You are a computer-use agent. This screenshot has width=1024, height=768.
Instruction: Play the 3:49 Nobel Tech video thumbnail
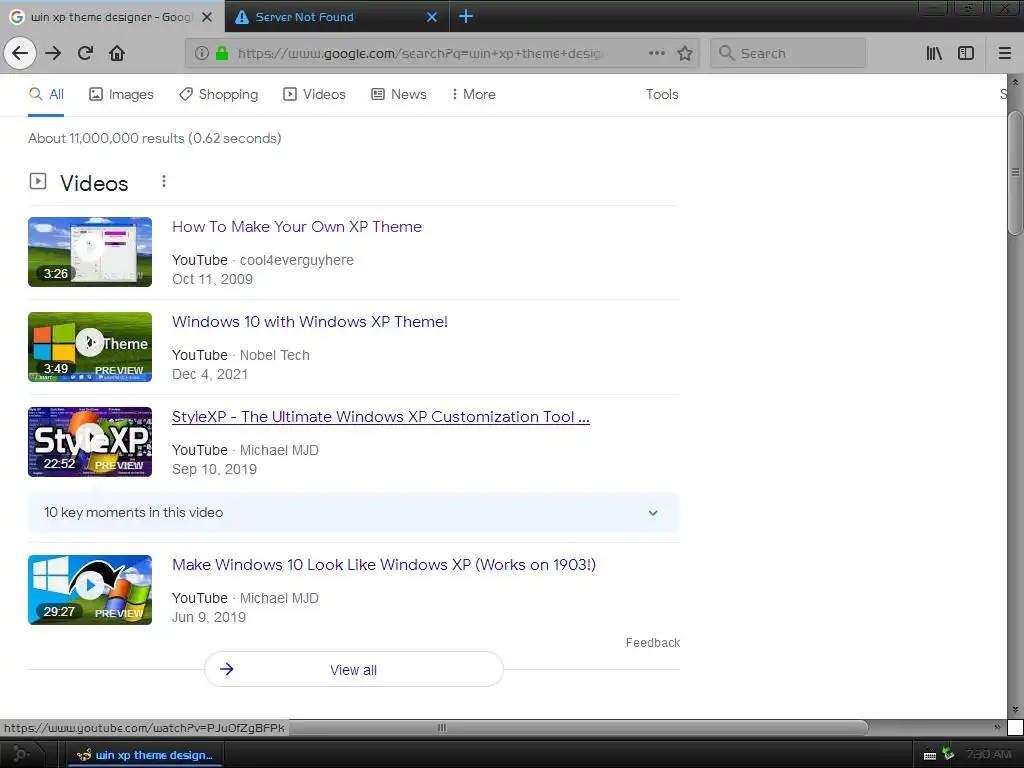[x=90, y=347]
